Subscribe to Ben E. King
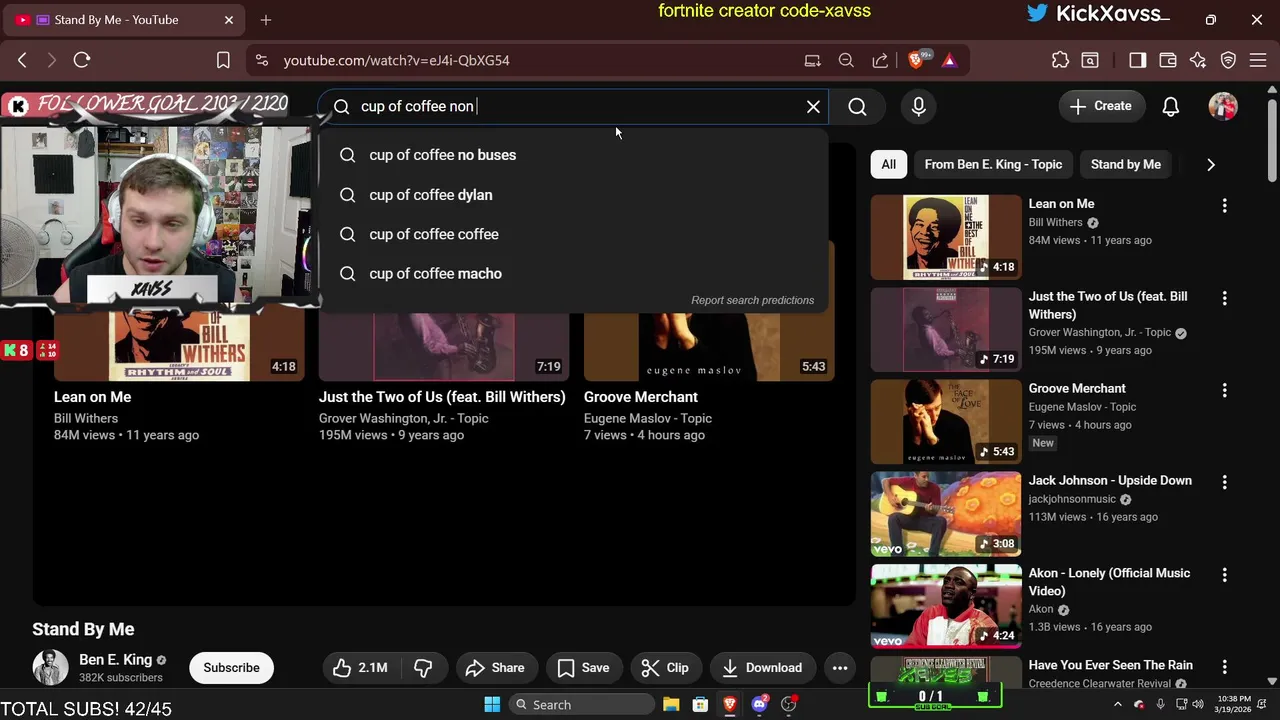Image resolution: width=1280 pixels, height=720 pixels. pyautogui.click(x=231, y=668)
